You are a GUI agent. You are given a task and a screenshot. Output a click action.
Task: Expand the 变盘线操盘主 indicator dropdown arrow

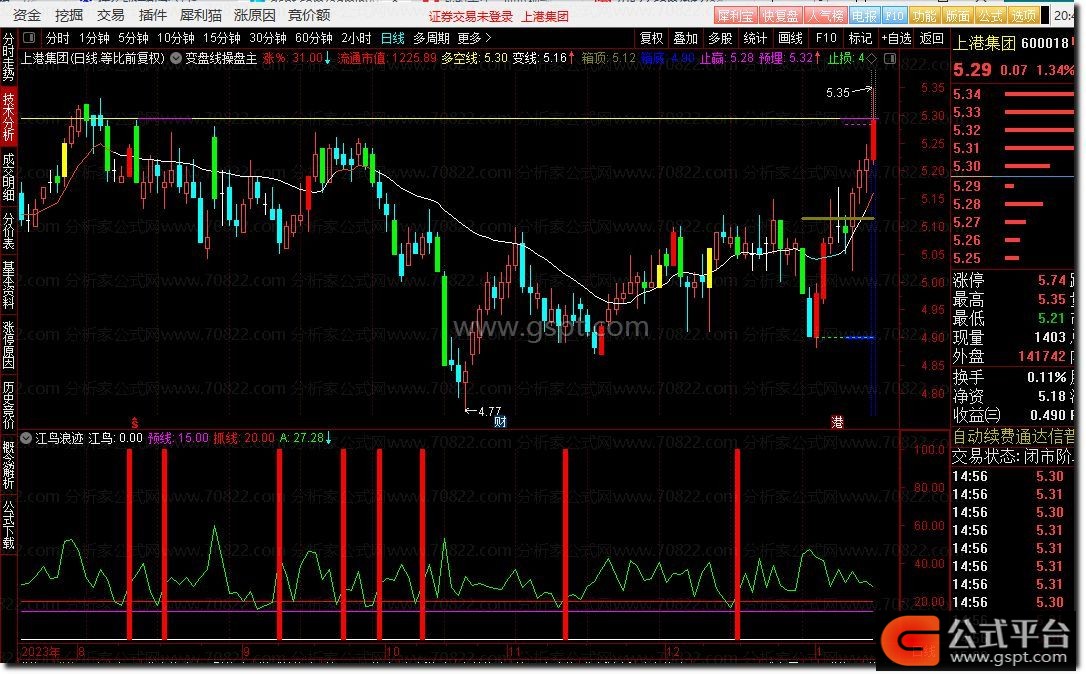(x=176, y=58)
